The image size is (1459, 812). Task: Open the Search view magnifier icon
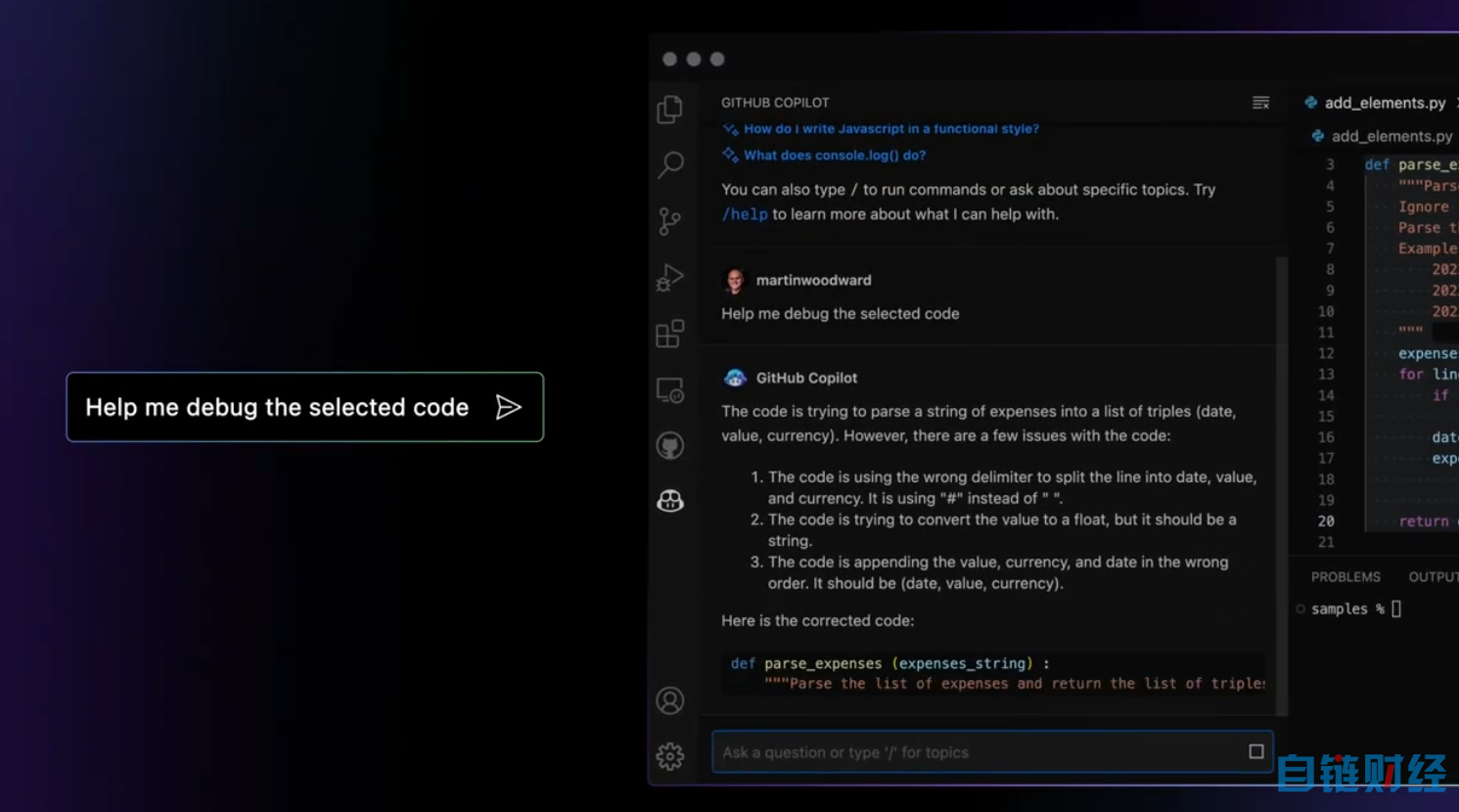(x=670, y=164)
